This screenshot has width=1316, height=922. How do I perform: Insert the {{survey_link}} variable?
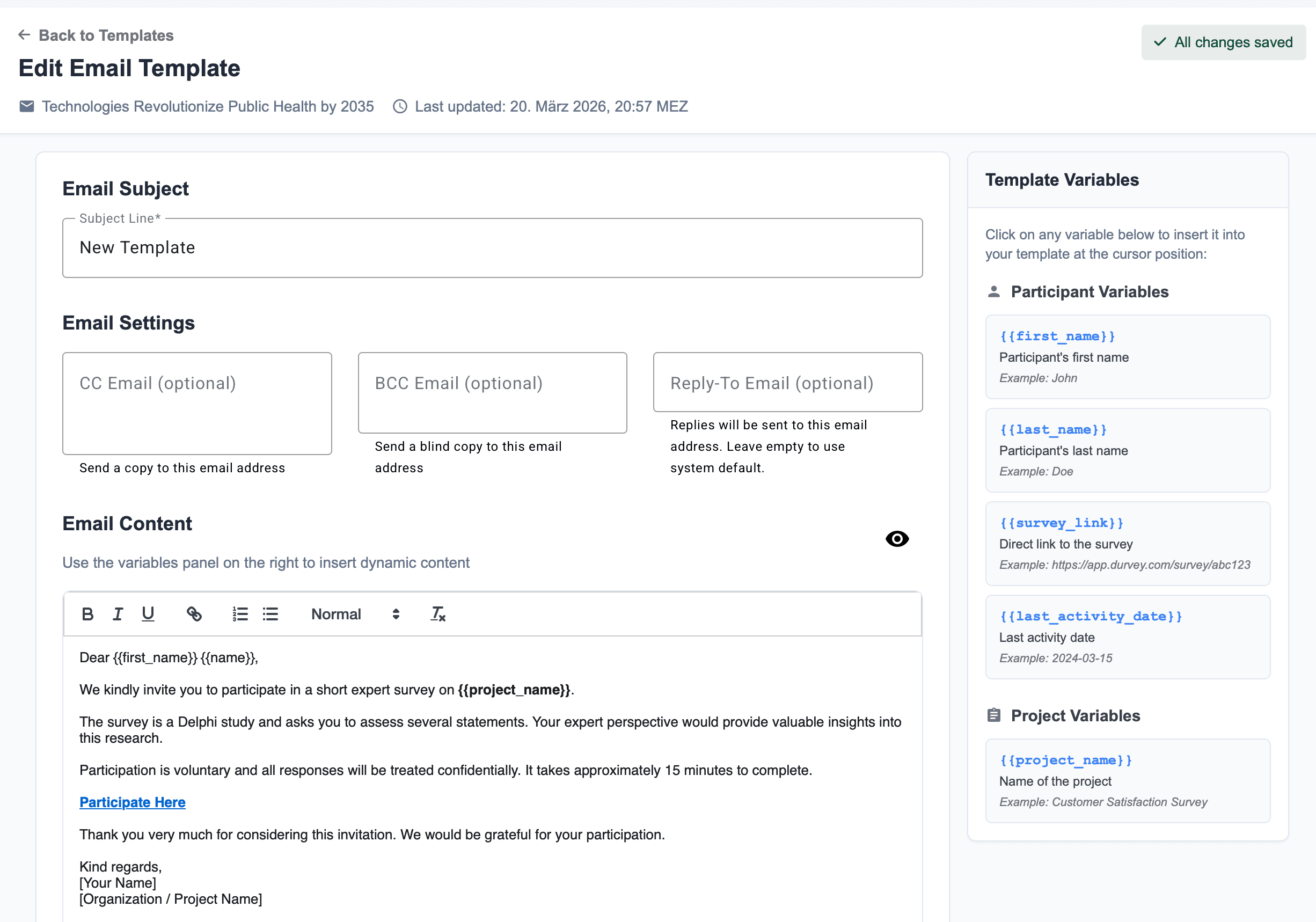(1128, 543)
